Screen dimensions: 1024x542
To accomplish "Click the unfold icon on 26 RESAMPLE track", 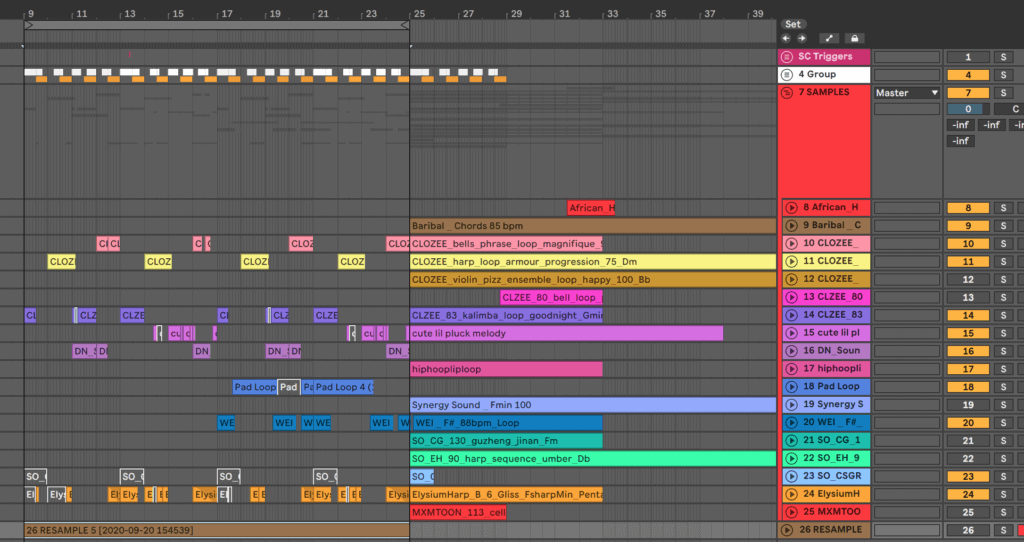I will coord(787,530).
